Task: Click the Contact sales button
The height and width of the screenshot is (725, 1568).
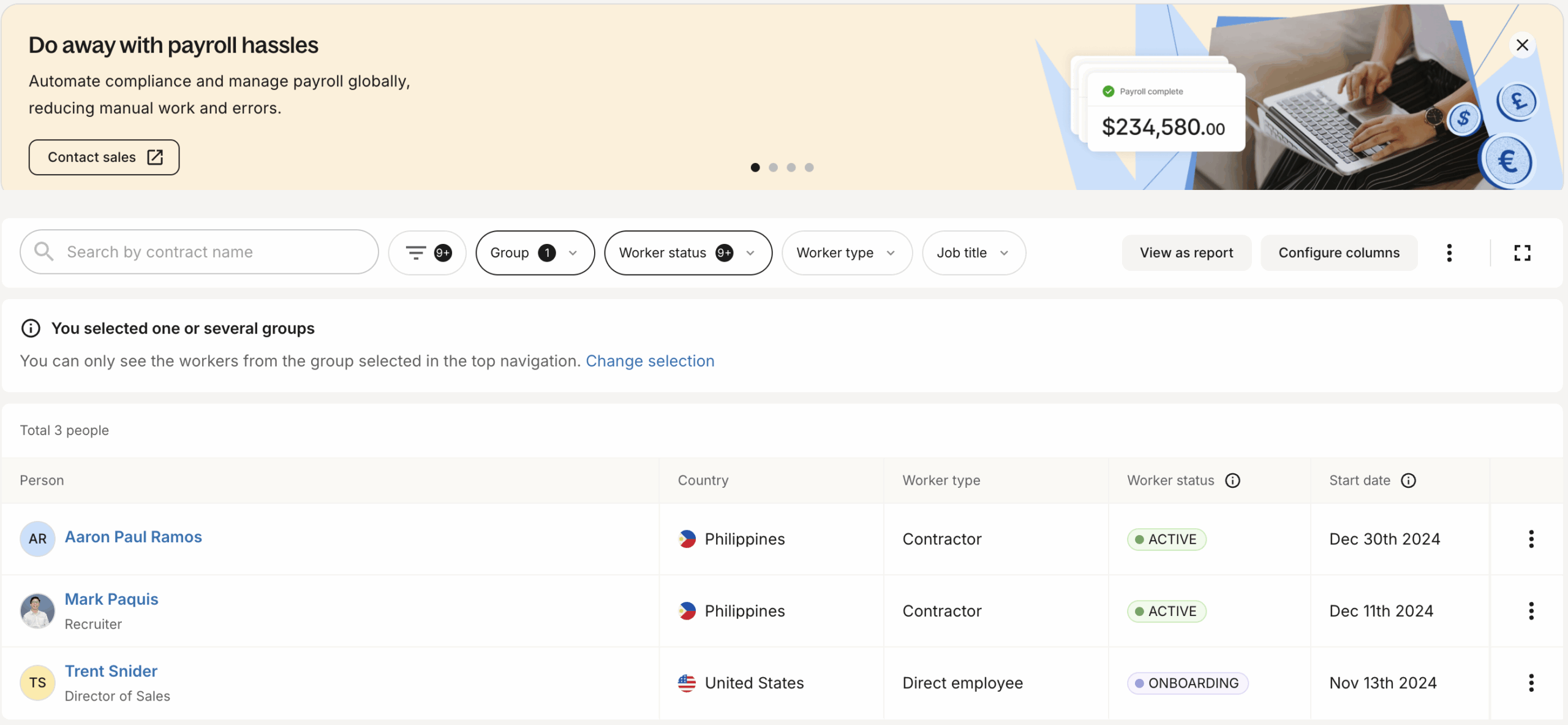Action: pos(104,158)
